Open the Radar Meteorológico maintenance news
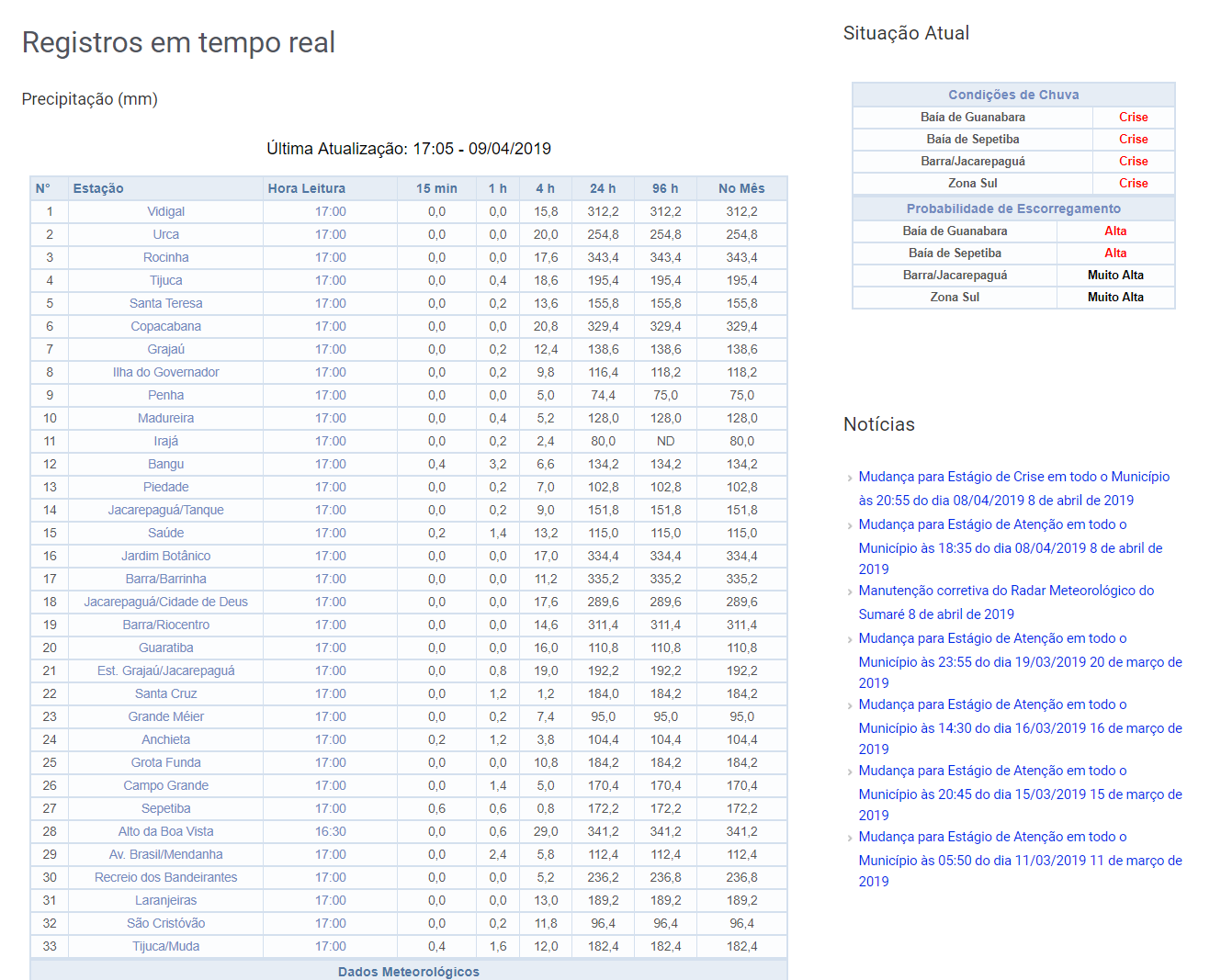The image size is (1221, 980). 1006,603
